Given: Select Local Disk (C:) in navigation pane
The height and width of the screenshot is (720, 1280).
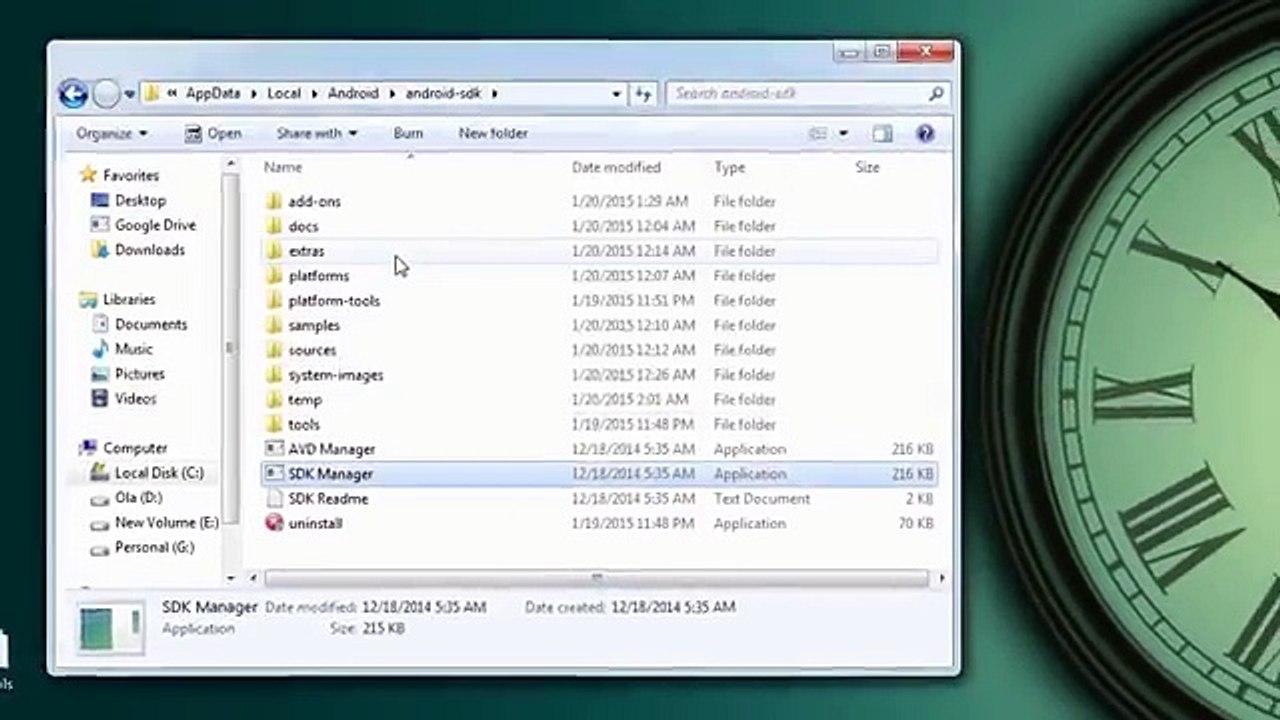Looking at the screenshot, I should [159, 473].
